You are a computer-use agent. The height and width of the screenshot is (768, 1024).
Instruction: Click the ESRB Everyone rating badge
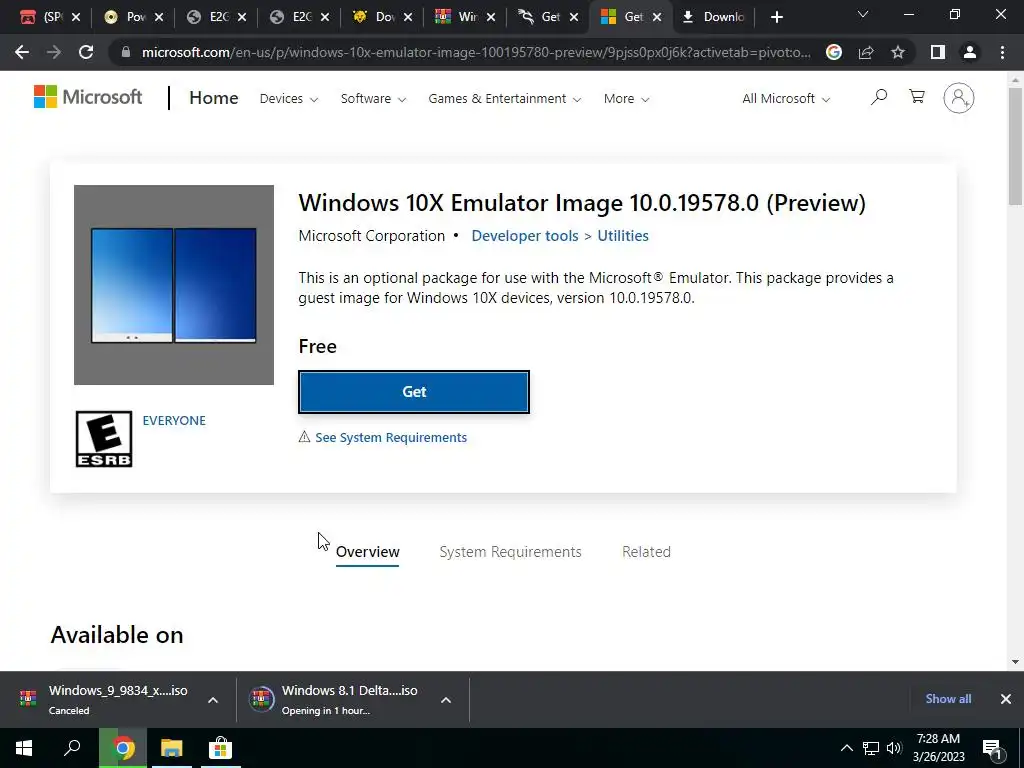coord(104,439)
